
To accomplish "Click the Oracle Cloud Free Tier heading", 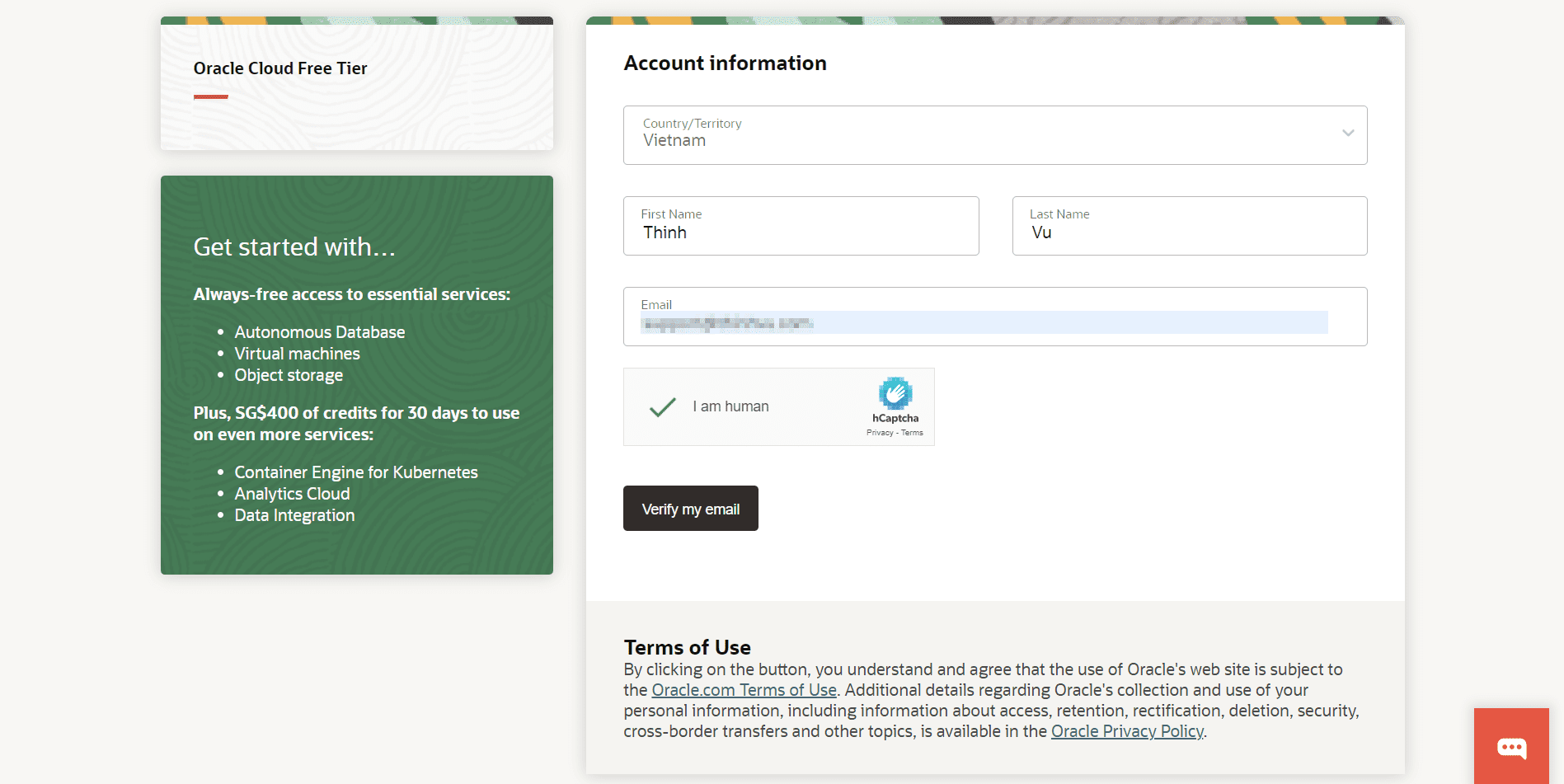I will coord(280,68).
